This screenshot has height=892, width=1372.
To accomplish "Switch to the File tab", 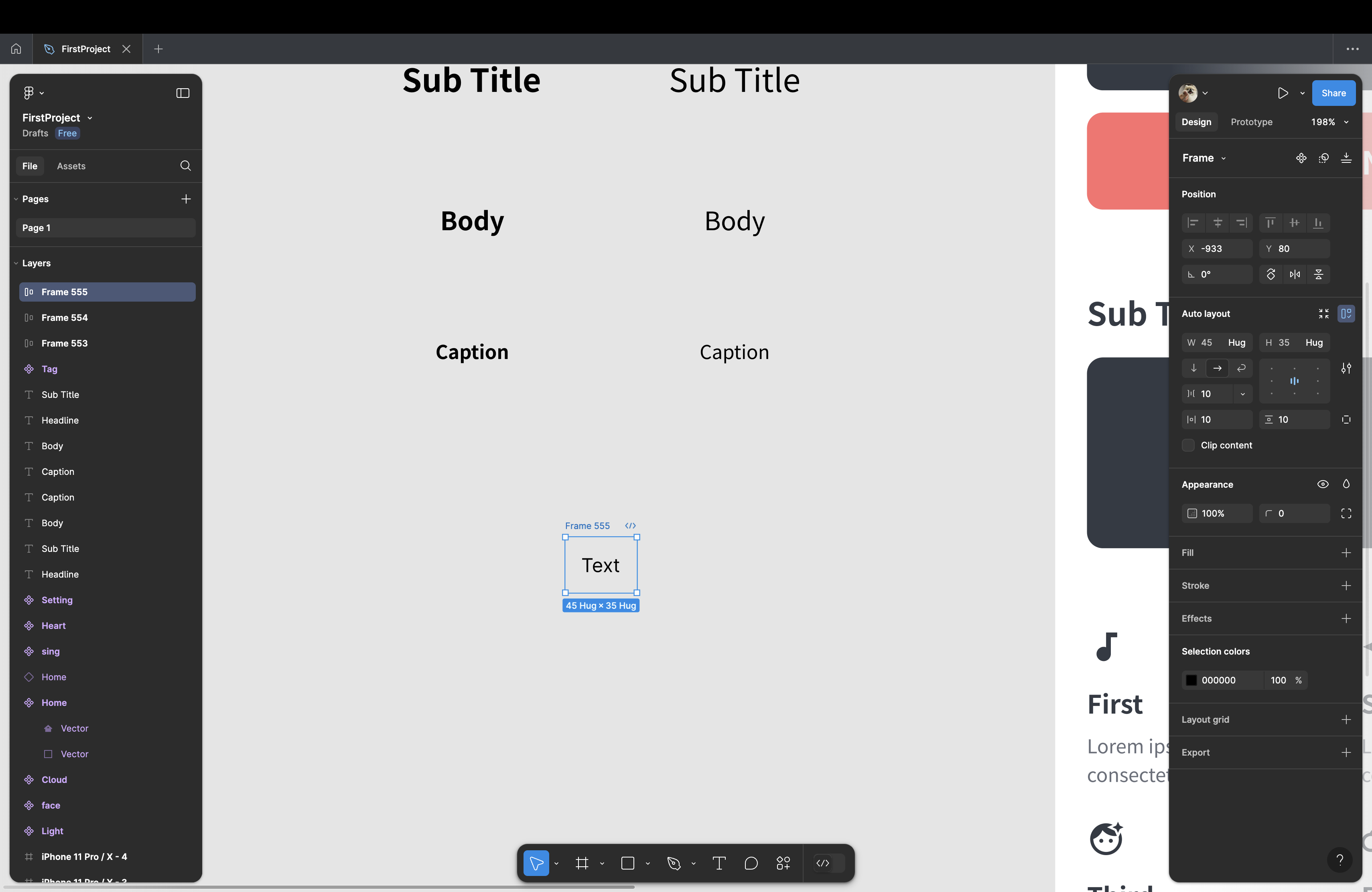I will click(x=29, y=166).
